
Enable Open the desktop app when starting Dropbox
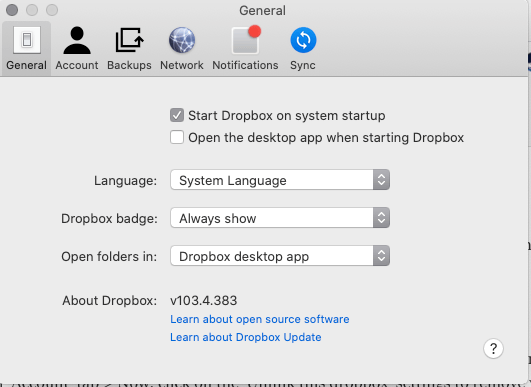[177, 137]
